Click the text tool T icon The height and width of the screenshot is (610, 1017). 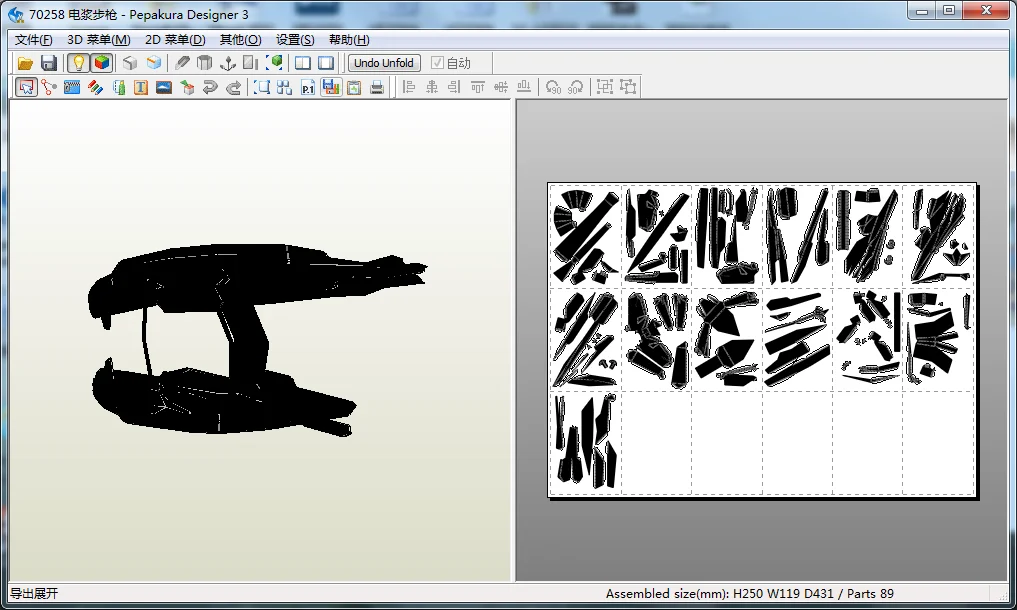pyautogui.click(x=141, y=87)
